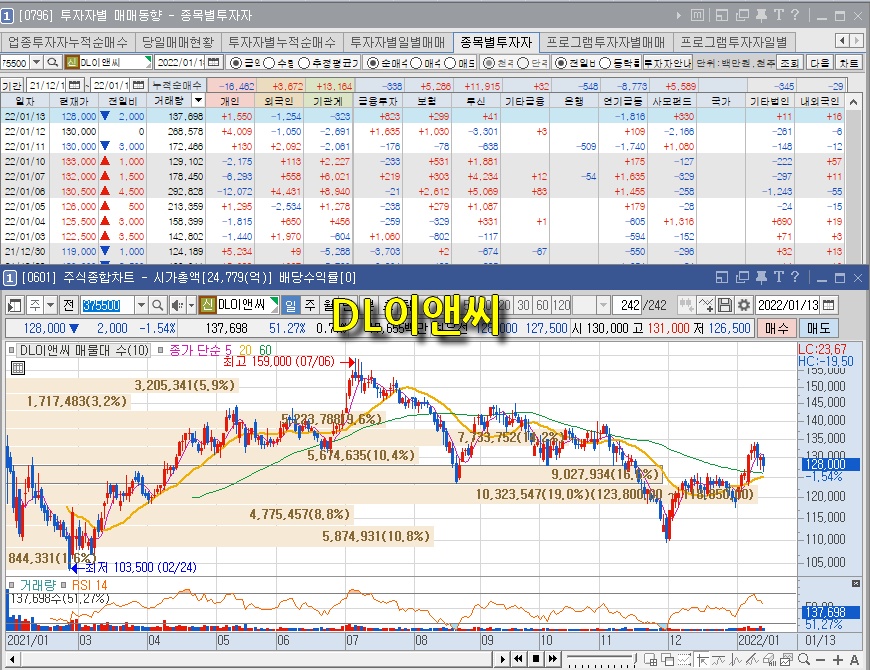
Task: Select the 등락률 radio button
Action: coord(605,63)
